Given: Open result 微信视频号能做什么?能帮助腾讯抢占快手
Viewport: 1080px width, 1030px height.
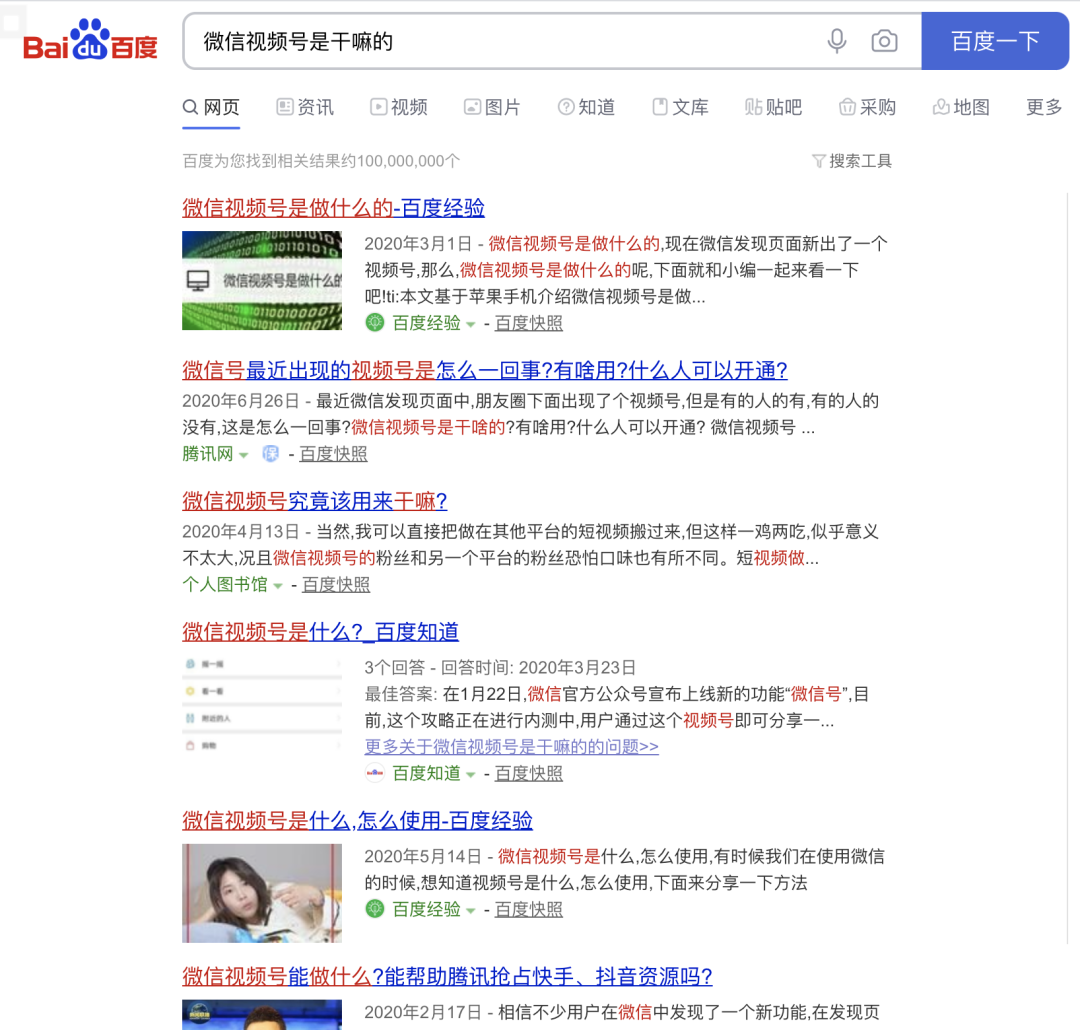Looking at the screenshot, I should [x=447, y=976].
